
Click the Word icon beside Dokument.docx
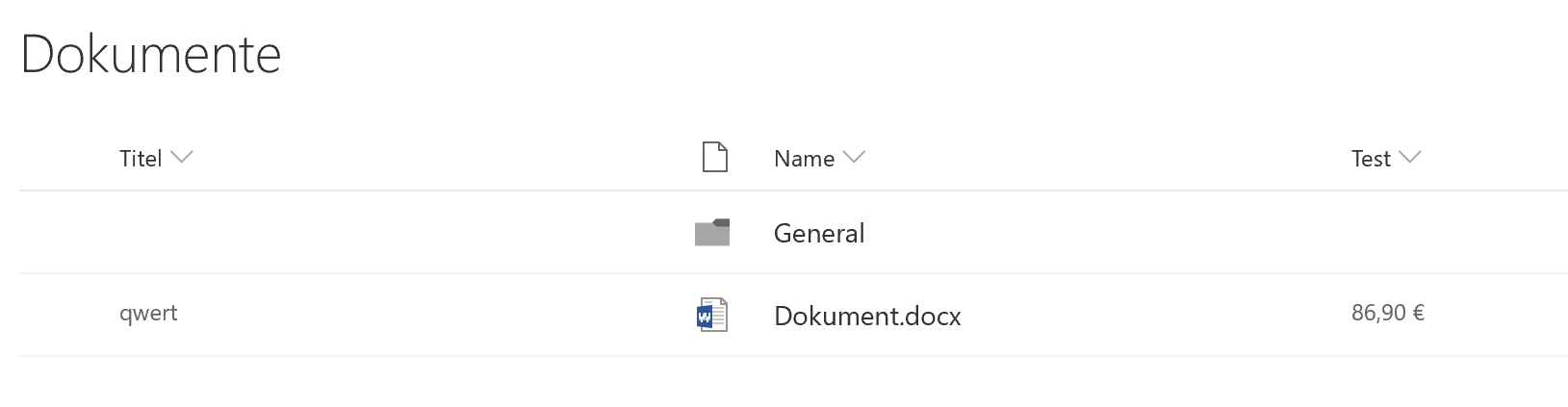(x=712, y=315)
